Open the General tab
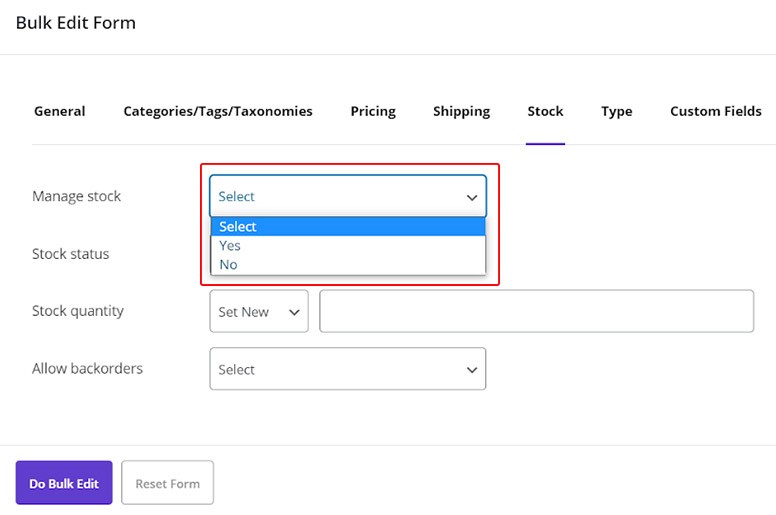 59,111
